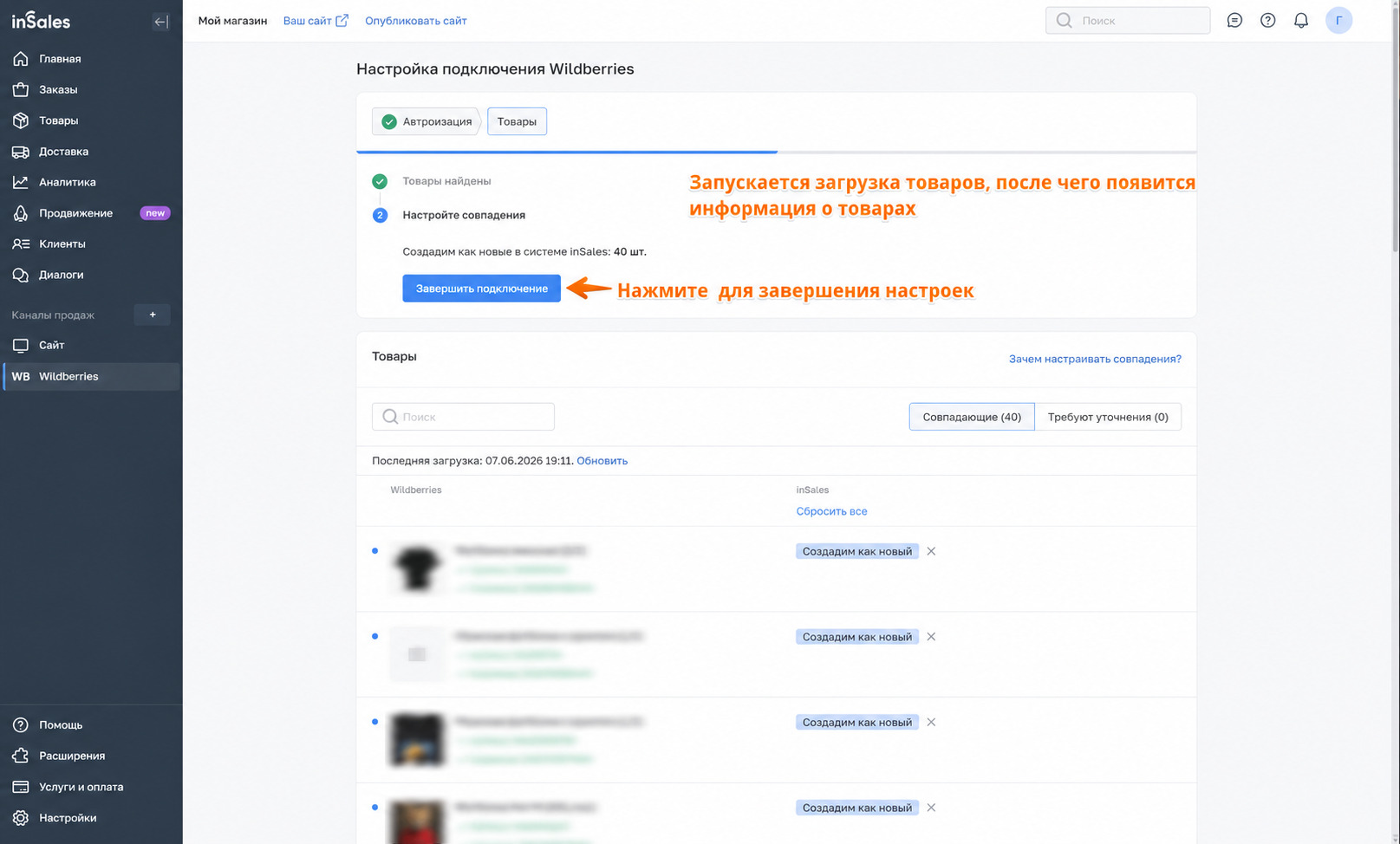Open the Мой магазин top menu item
Viewport: 1400px width, 844px height.
(232, 21)
